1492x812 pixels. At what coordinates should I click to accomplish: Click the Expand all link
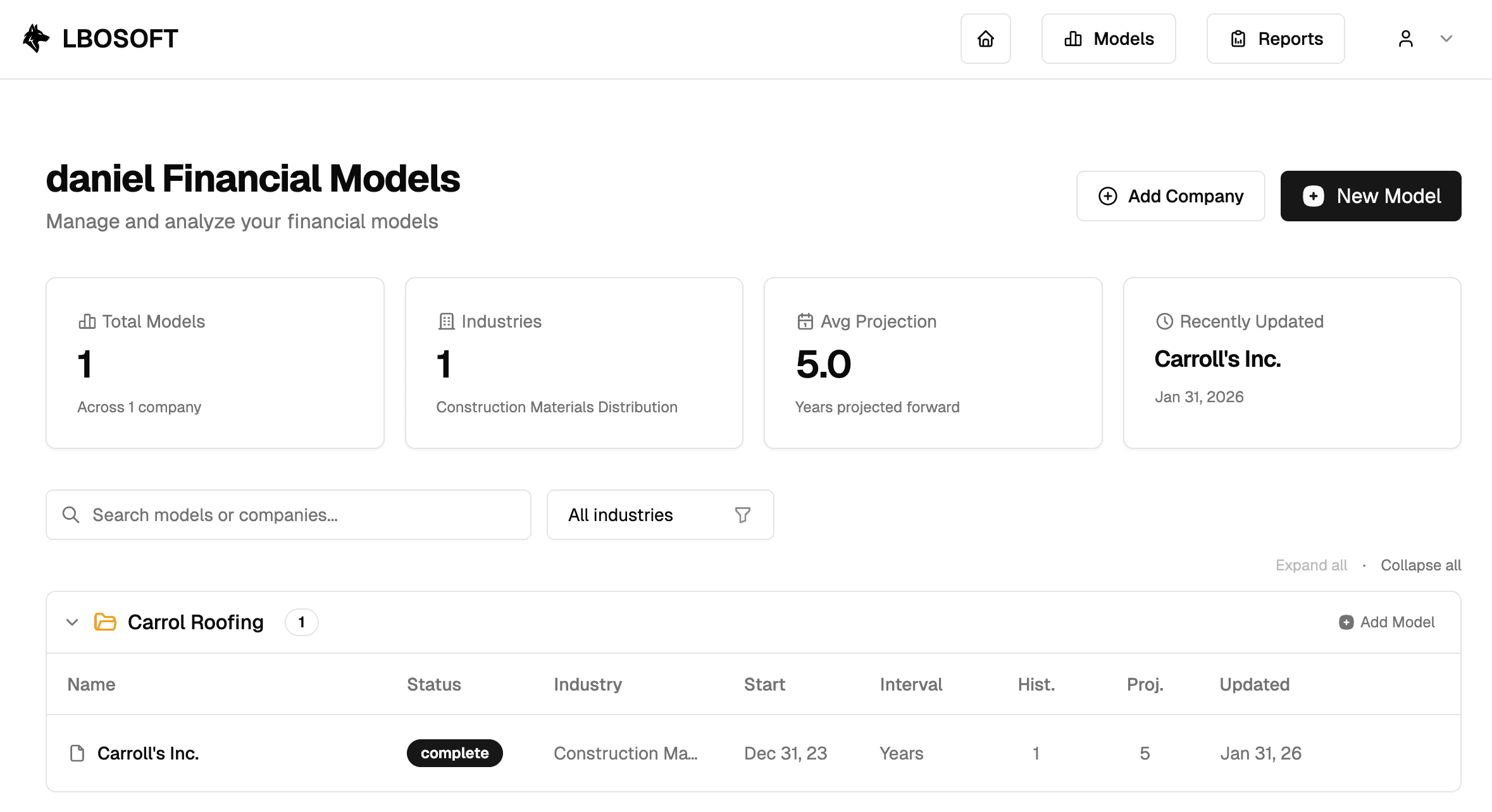click(x=1311, y=565)
